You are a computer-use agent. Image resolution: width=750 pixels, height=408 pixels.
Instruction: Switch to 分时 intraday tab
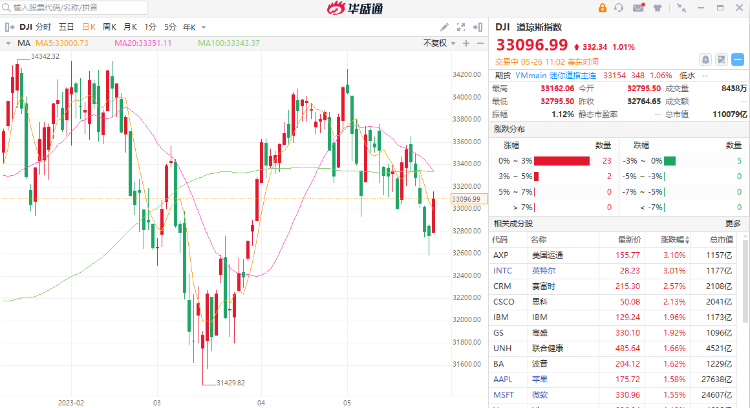pyautogui.click(x=43, y=27)
